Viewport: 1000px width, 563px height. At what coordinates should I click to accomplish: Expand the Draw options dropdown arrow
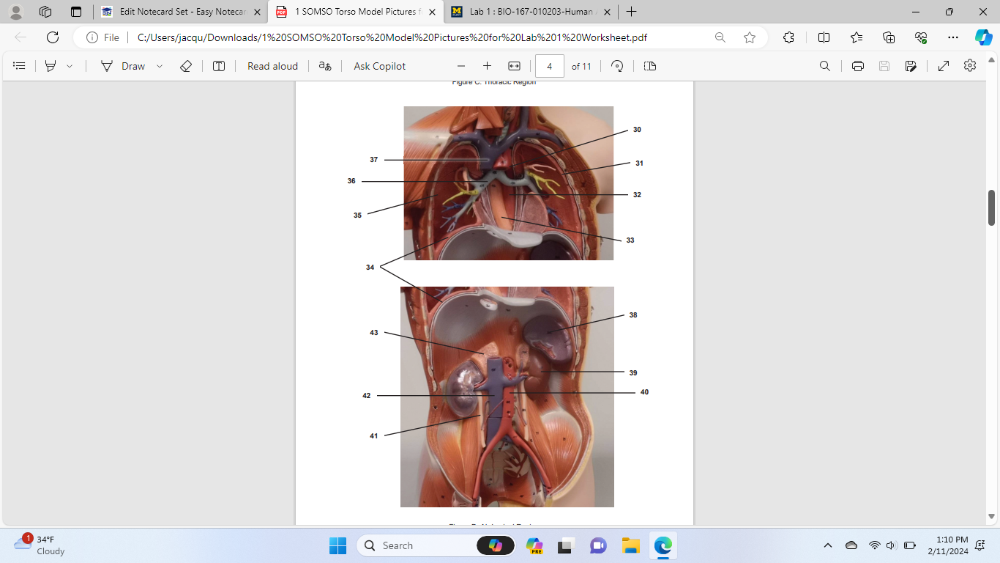coord(159,66)
